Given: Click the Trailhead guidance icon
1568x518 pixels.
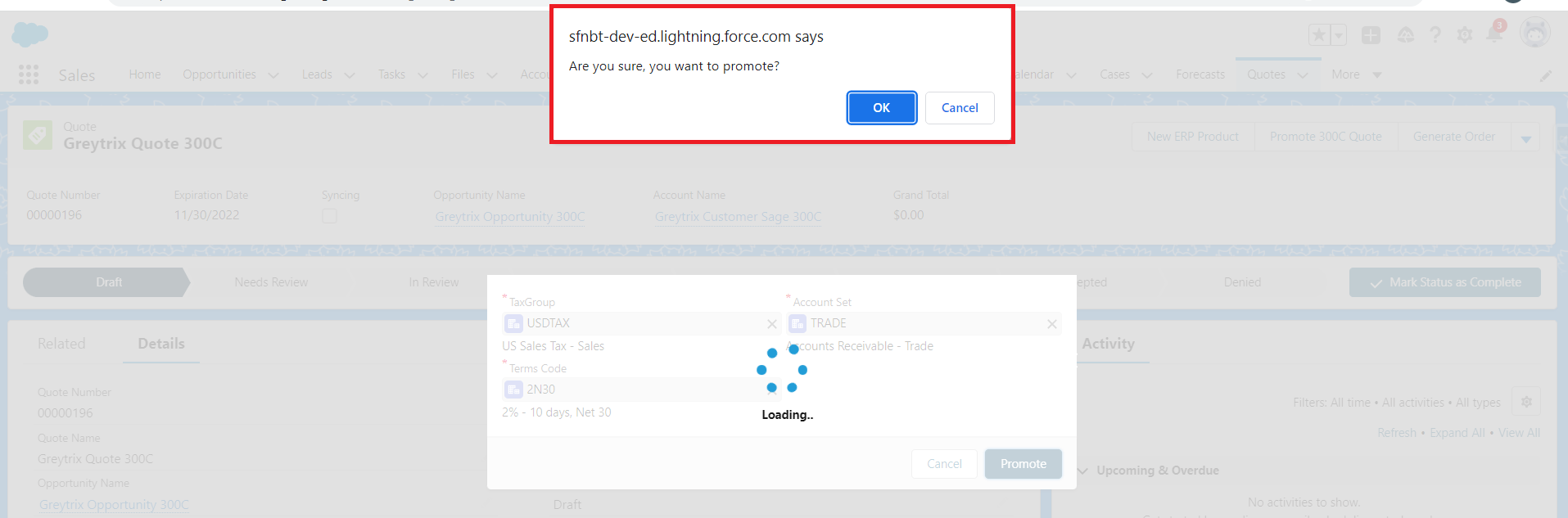Looking at the screenshot, I should (1406, 35).
